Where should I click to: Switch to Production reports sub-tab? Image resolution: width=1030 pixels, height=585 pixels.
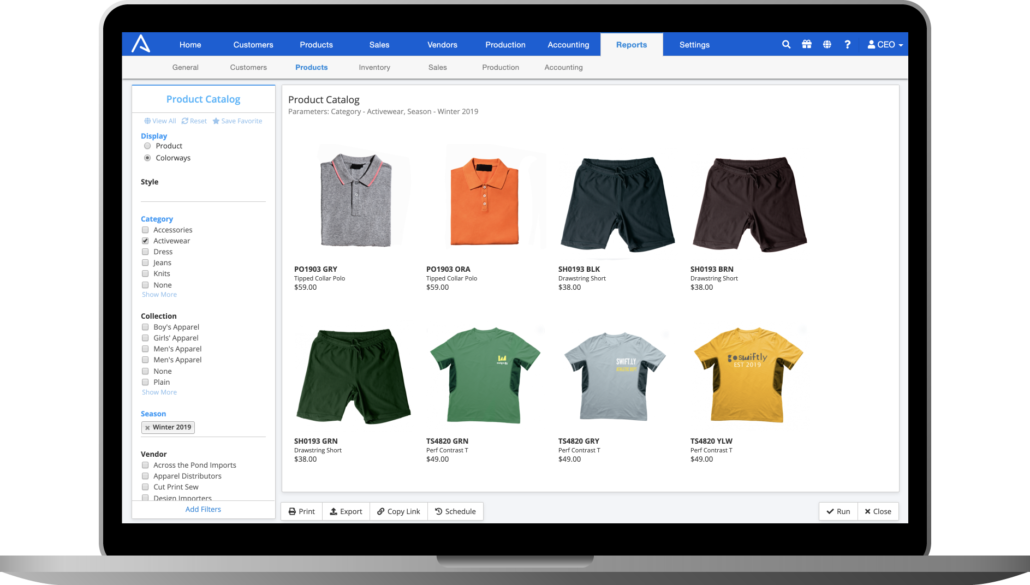click(501, 67)
